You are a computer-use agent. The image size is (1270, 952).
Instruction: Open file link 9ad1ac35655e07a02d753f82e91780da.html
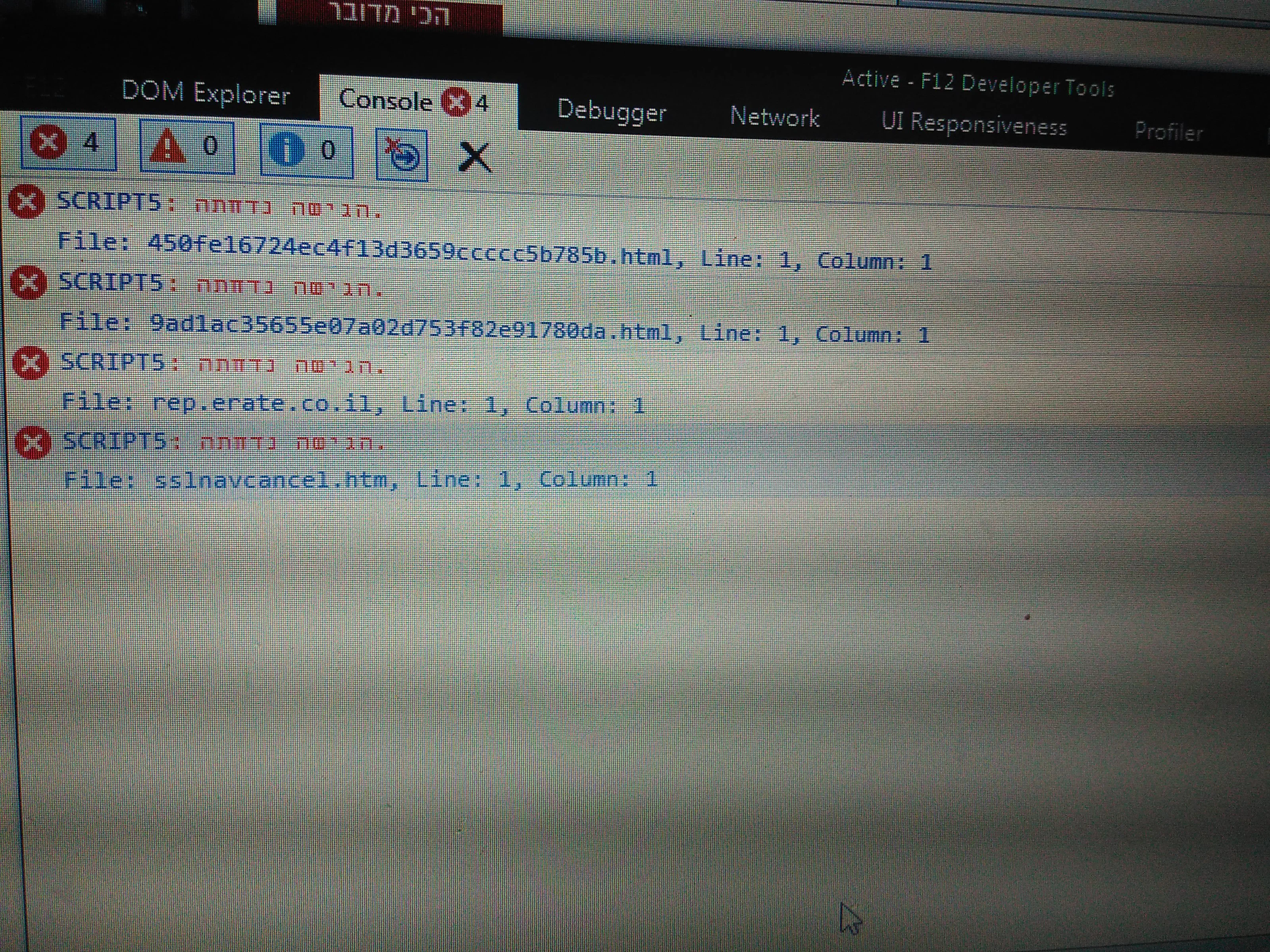click(410, 328)
